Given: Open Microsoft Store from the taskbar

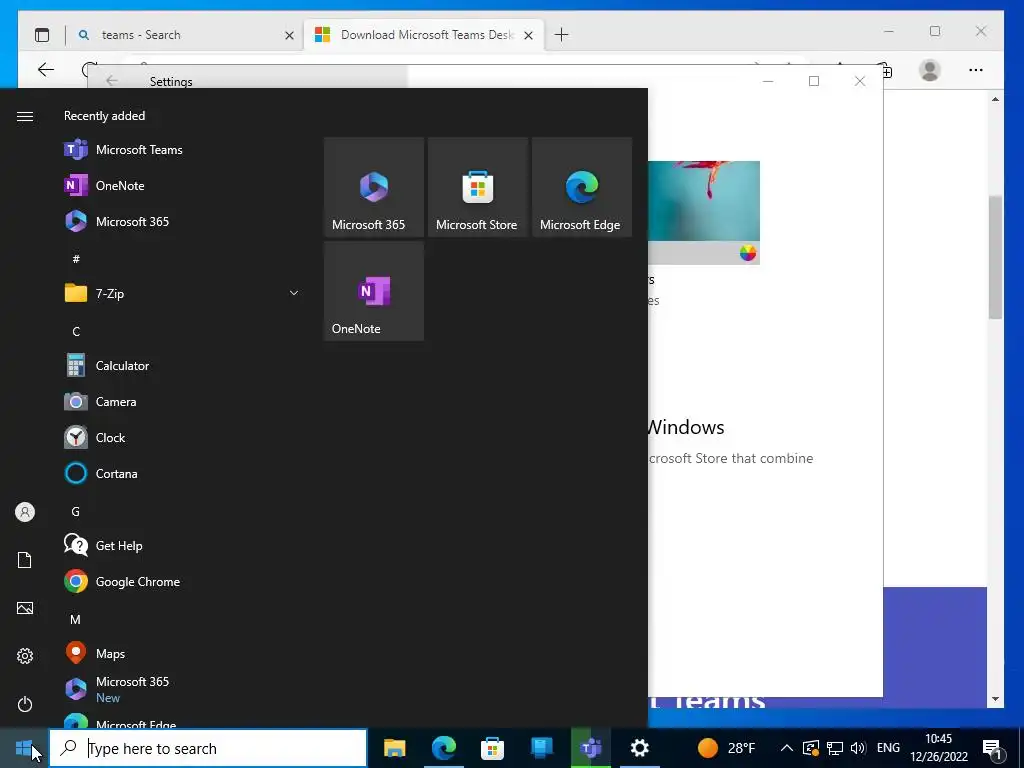Looking at the screenshot, I should tap(492, 748).
